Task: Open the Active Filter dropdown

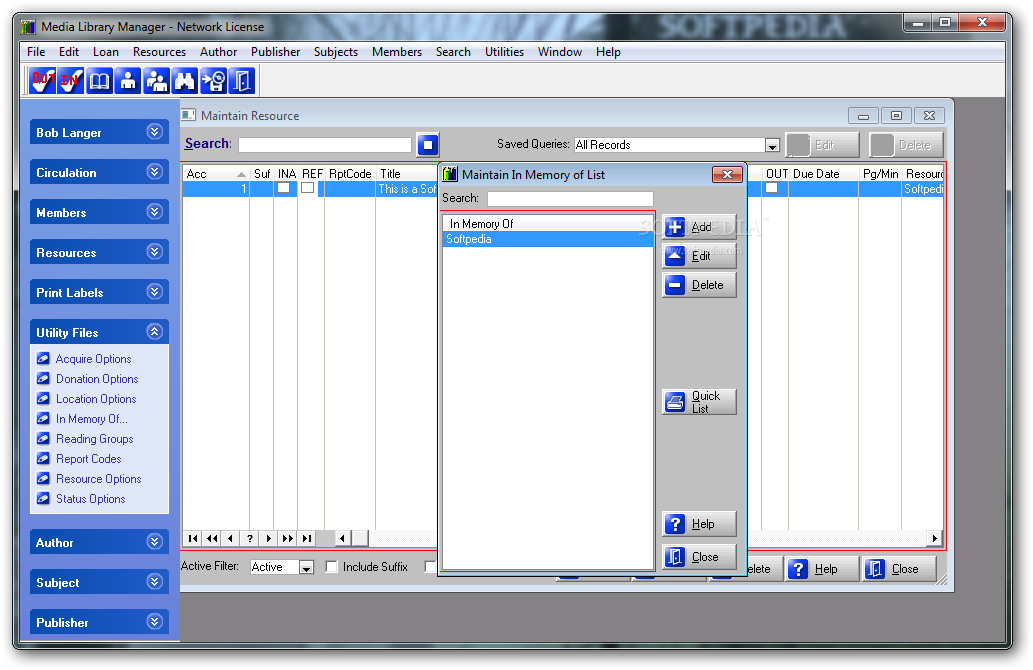Action: [306, 567]
